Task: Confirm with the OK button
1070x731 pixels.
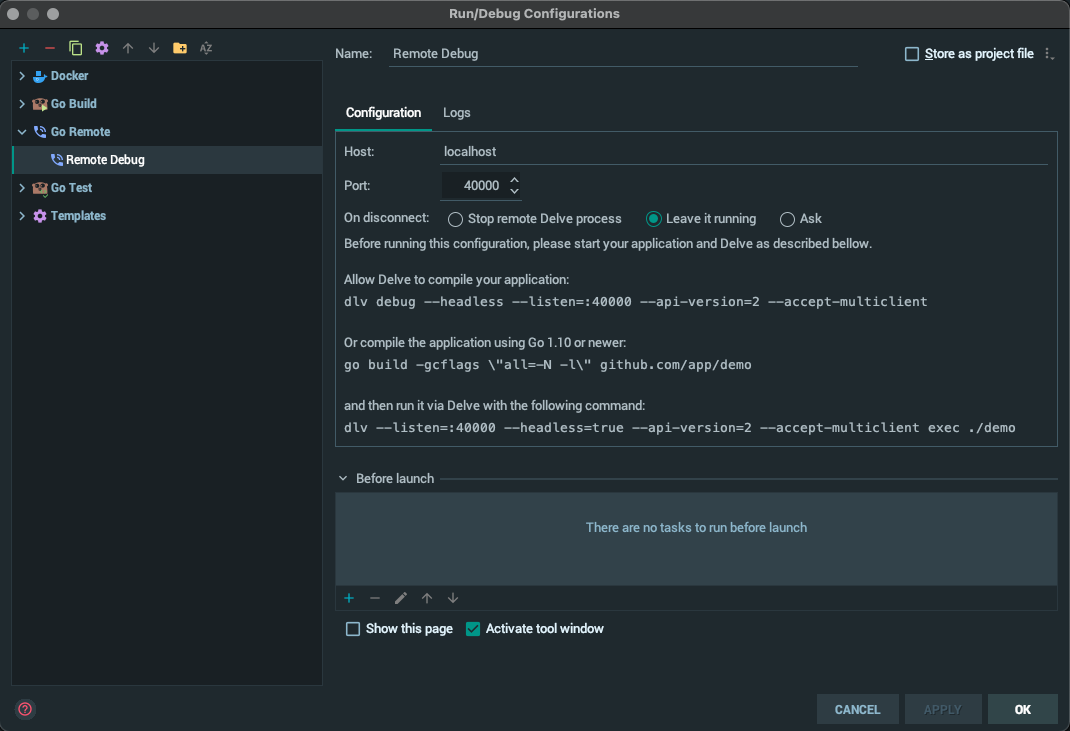Action: pyautogui.click(x=1022, y=710)
